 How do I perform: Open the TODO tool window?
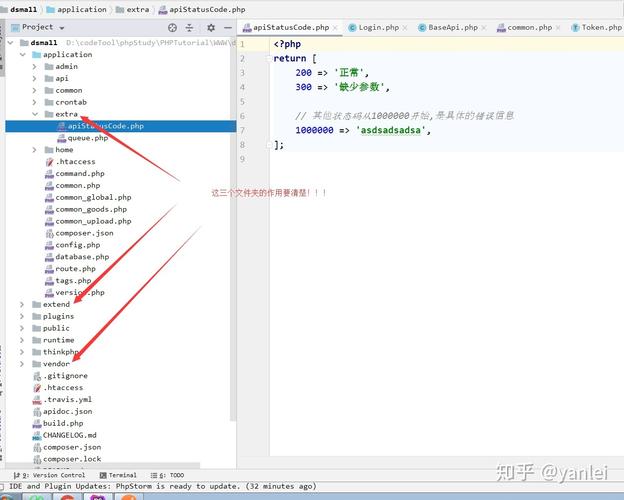click(167, 475)
